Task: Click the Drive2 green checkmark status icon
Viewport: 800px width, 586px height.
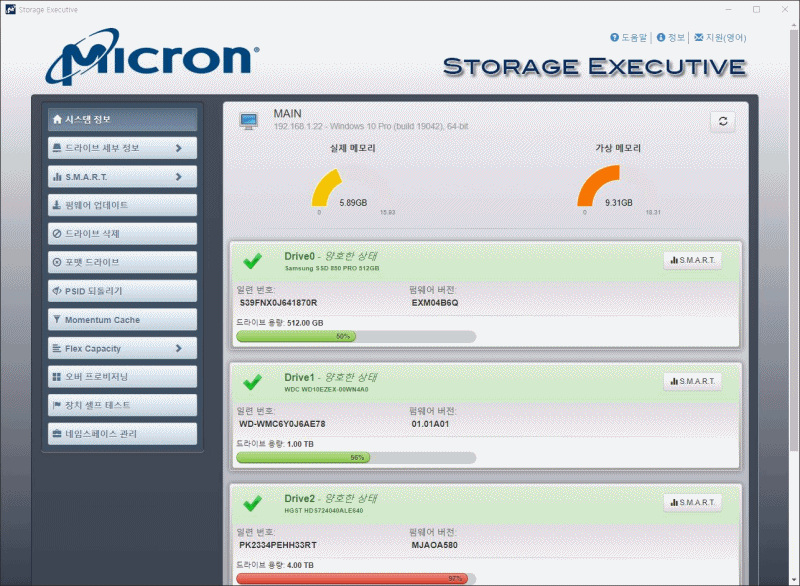Action: (x=252, y=503)
